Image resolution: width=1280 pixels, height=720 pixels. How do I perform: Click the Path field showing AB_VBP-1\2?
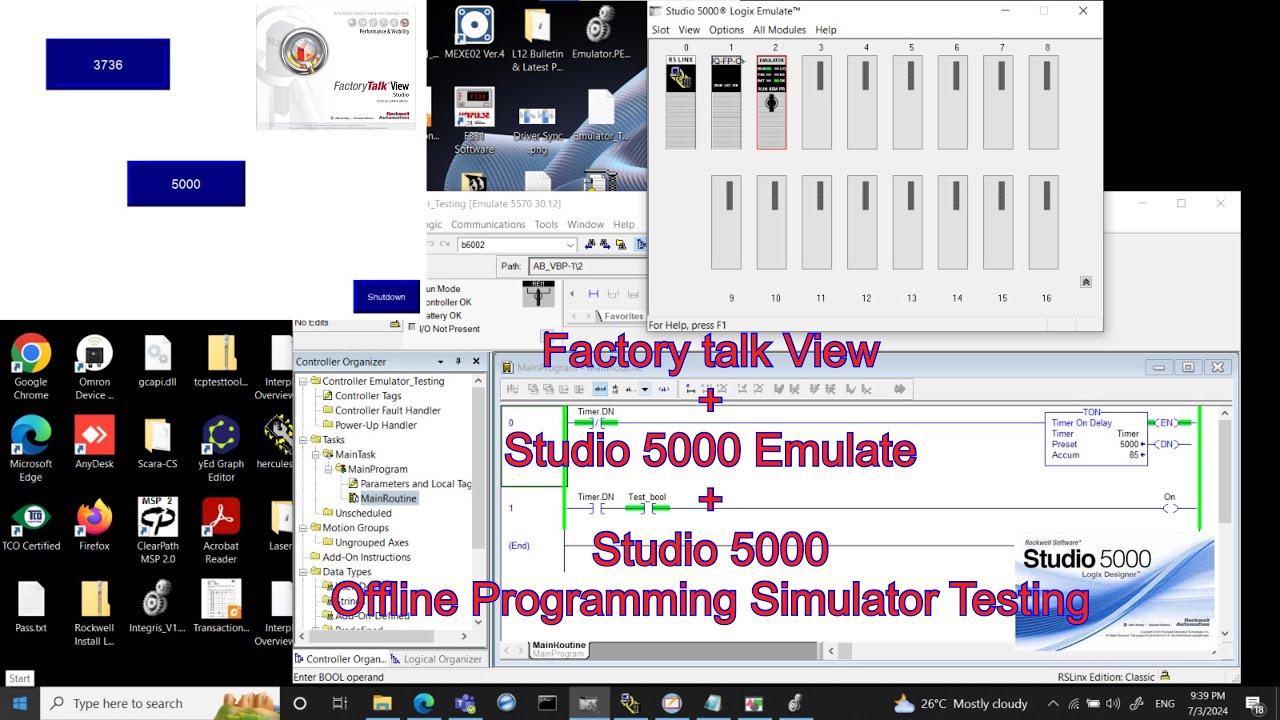586,266
